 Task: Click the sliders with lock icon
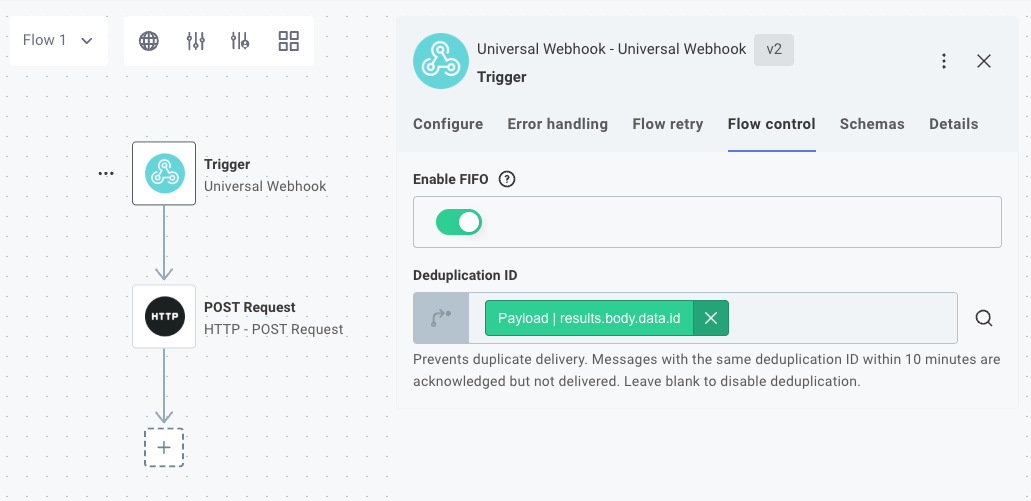[x=240, y=41]
